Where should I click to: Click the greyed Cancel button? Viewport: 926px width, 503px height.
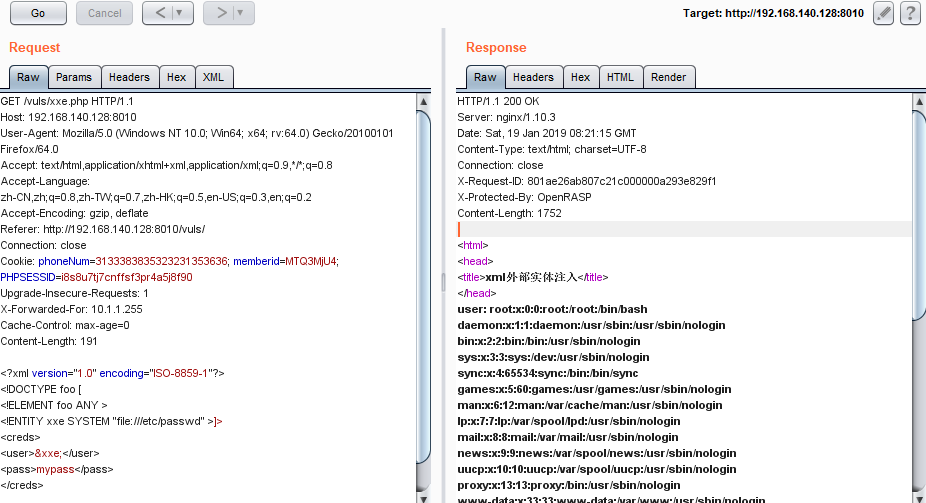point(105,13)
